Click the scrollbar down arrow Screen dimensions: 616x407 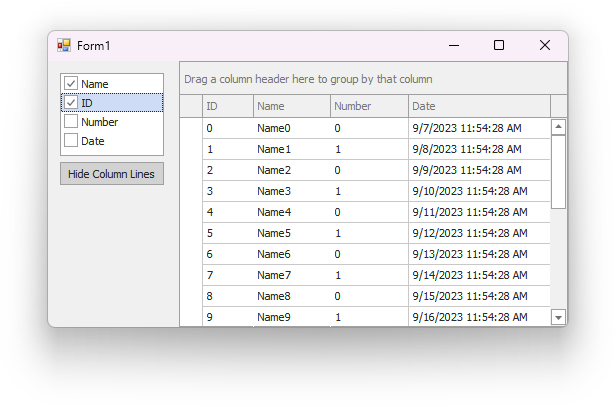[x=558, y=317]
